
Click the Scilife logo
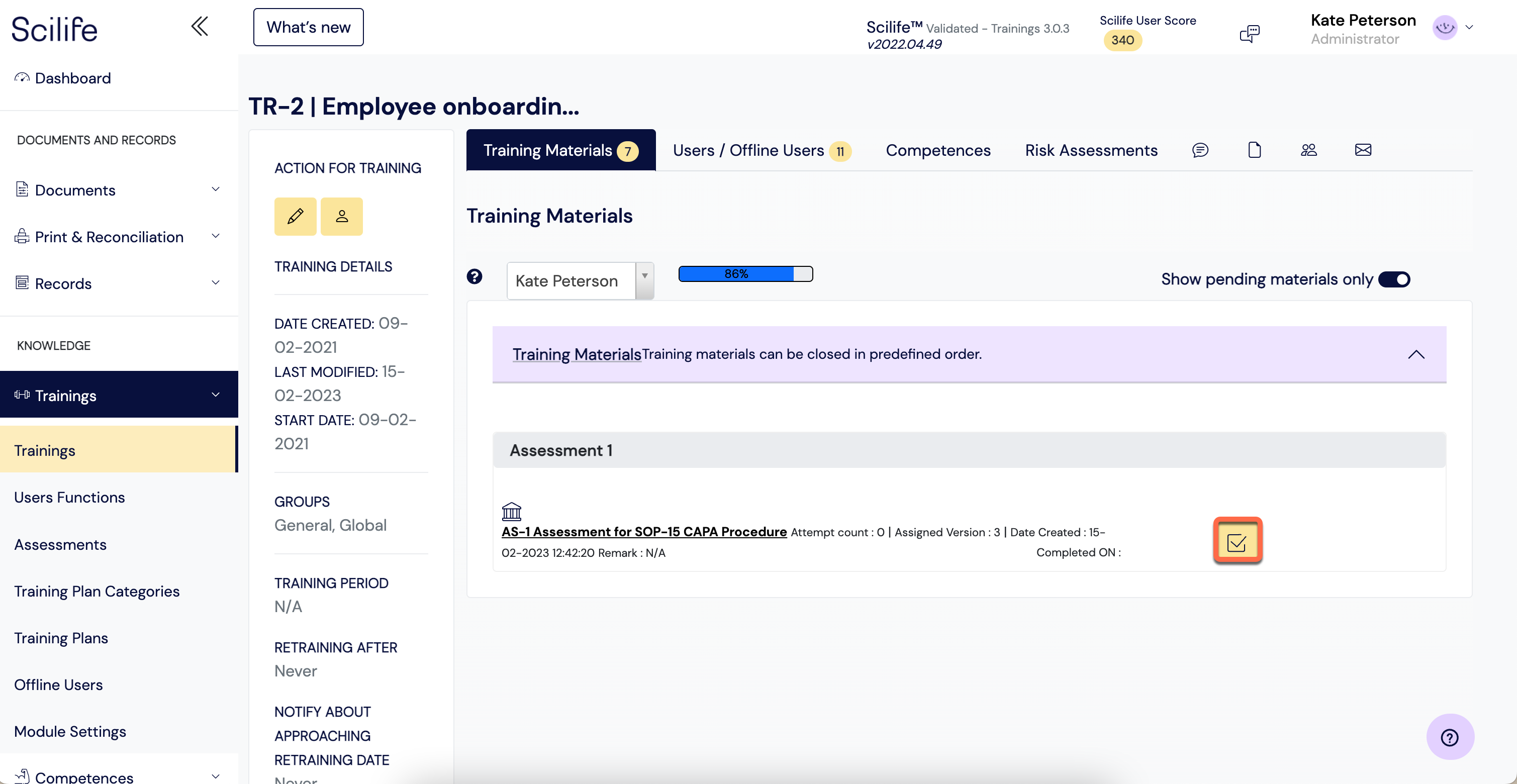[x=55, y=29]
